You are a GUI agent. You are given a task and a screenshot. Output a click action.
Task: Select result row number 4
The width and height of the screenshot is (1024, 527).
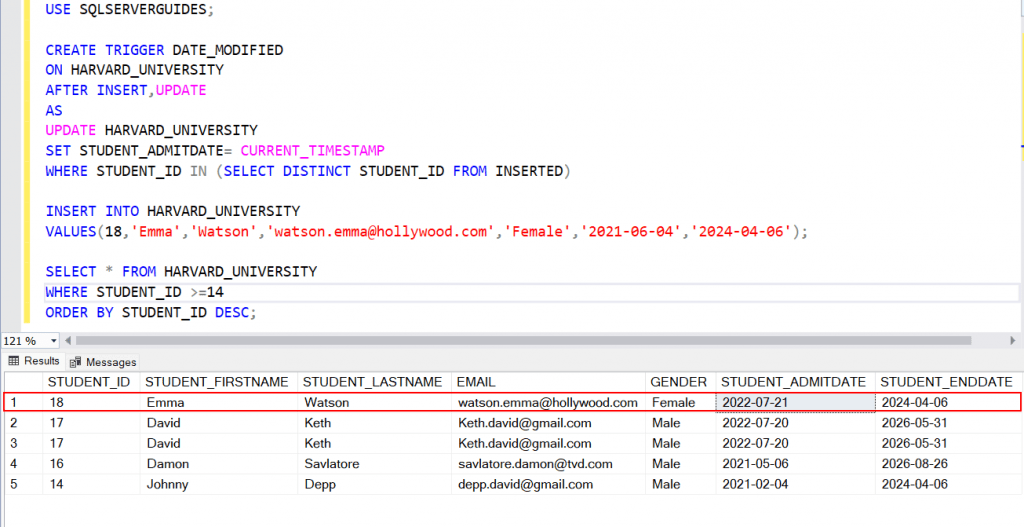(x=24, y=464)
